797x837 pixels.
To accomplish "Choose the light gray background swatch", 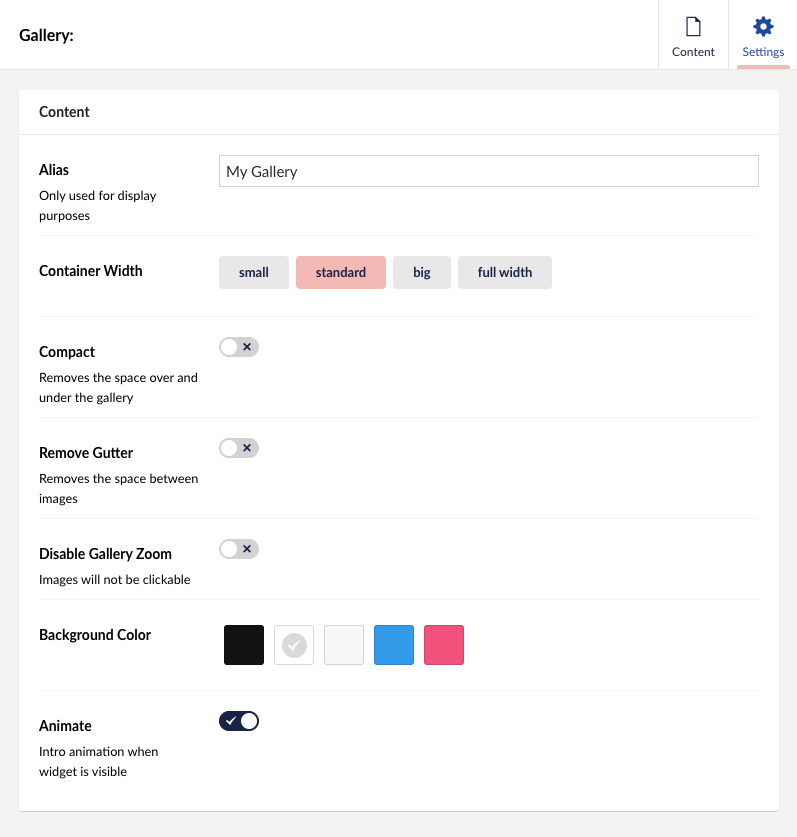I will (344, 645).
